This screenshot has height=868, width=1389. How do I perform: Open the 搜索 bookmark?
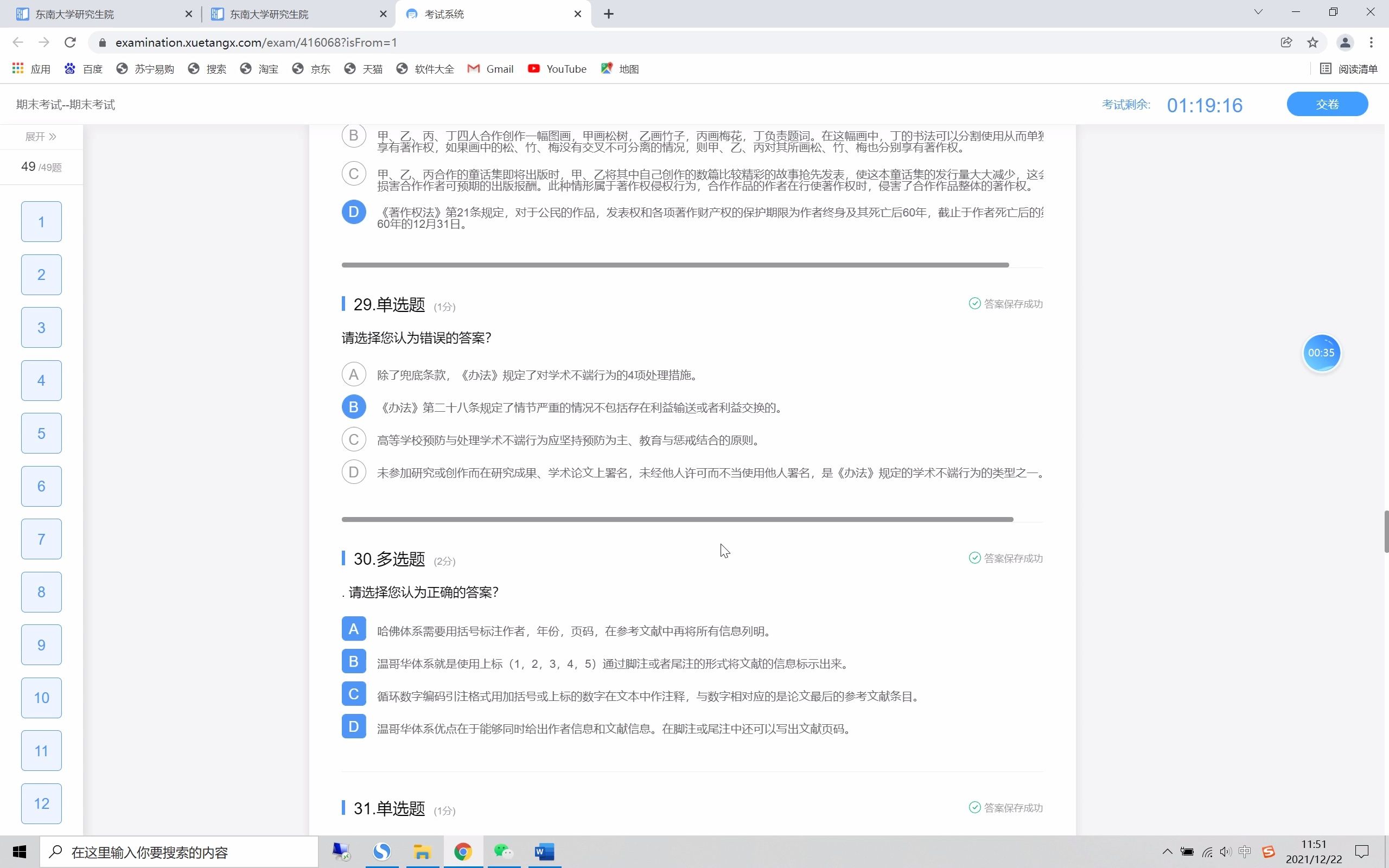point(208,69)
